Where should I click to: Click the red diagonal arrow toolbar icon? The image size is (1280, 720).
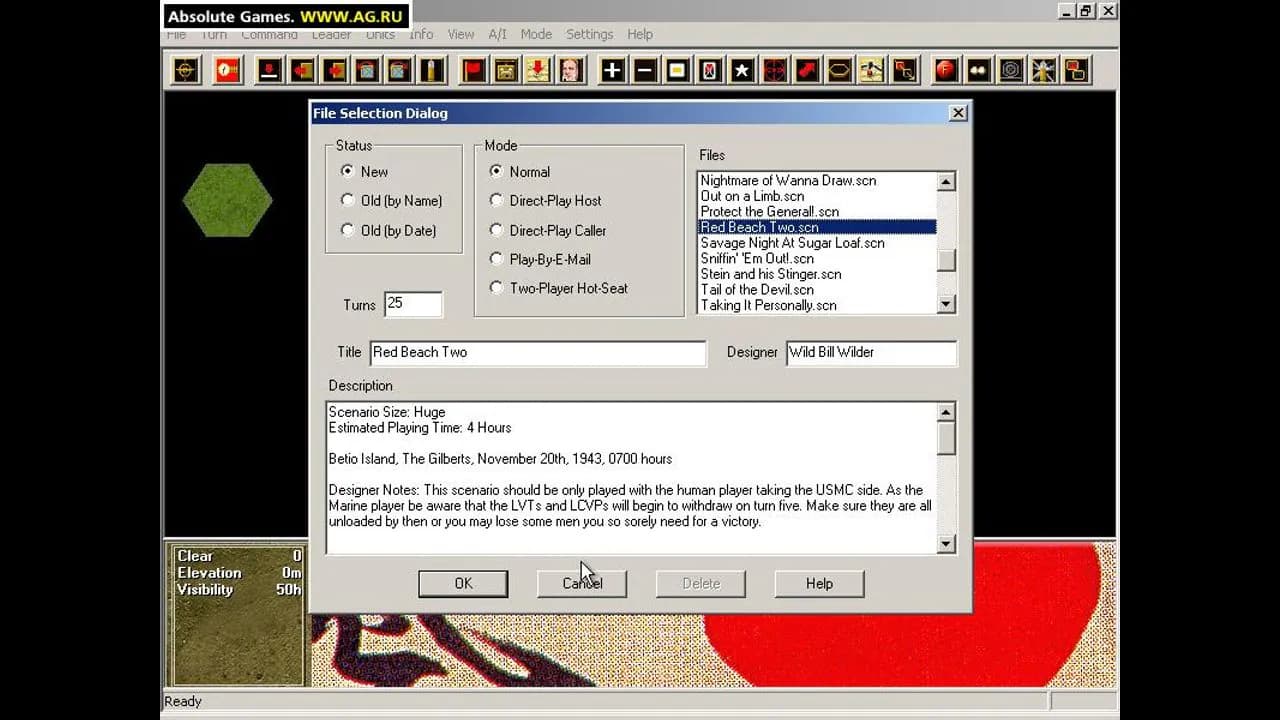coord(807,70)
